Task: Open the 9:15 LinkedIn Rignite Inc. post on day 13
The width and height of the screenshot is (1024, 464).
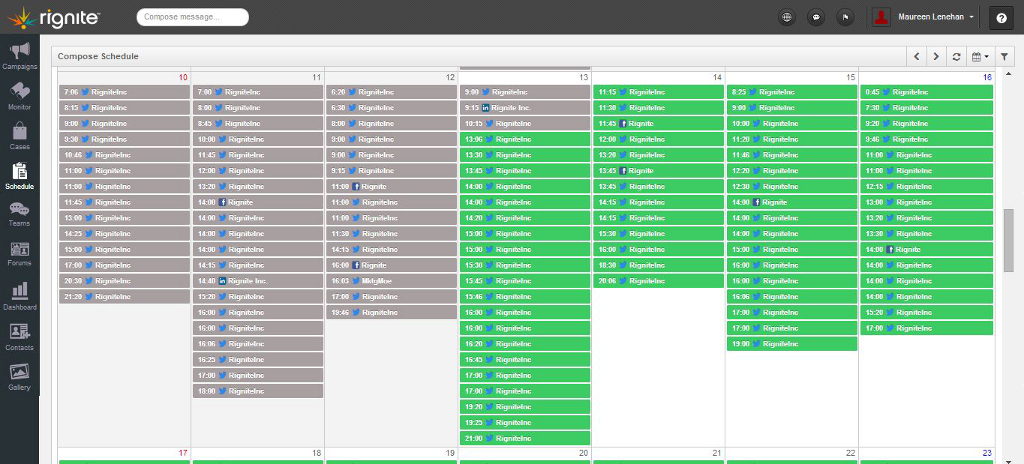Action: click(524, 108)
